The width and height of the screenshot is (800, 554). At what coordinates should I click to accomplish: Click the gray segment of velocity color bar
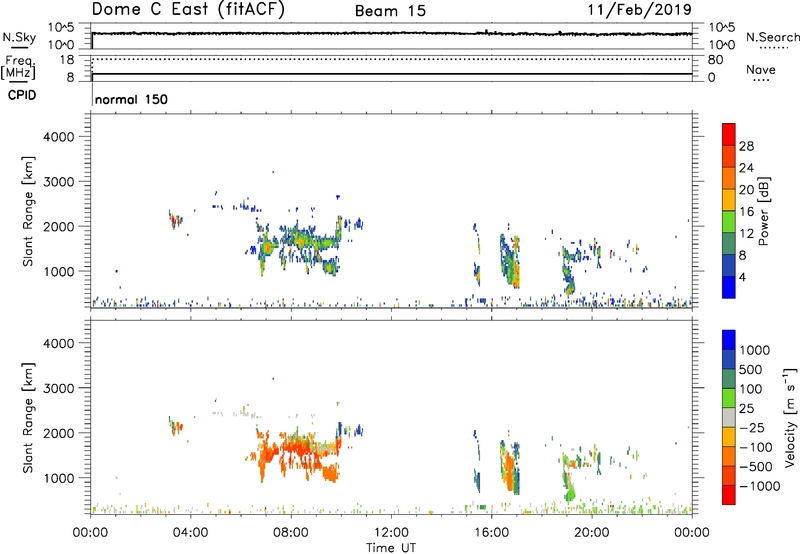coord(729,418)
